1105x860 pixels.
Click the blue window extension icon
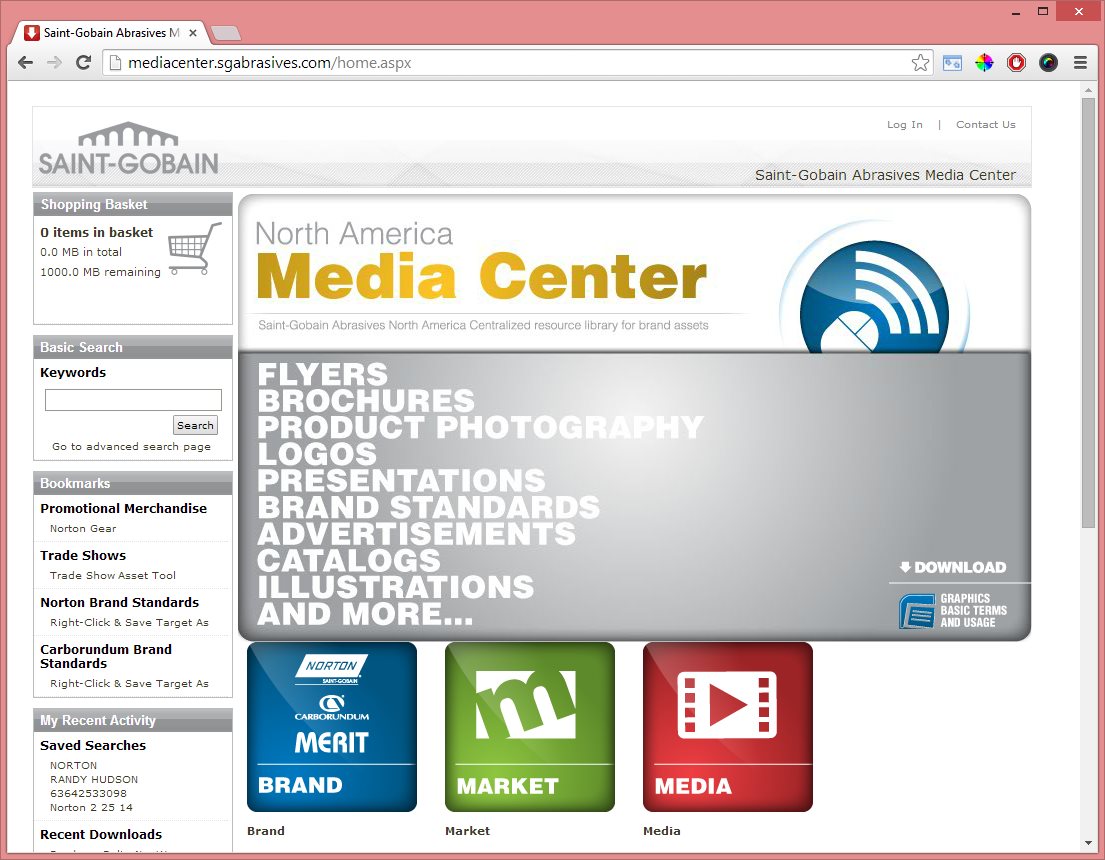(952, 63)
